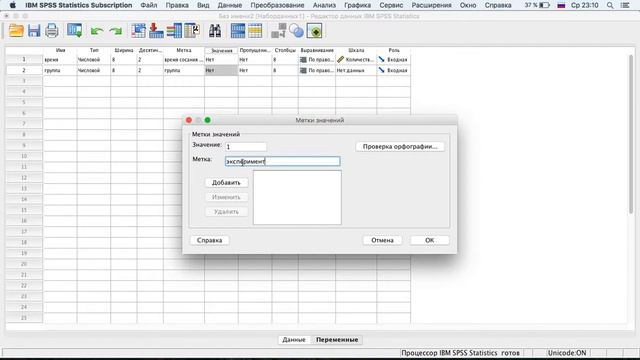The height and width of the screenshot is (360, 640).
Task: Click the Отмена button
Action: pyautogui.click(x=382, y=240)
